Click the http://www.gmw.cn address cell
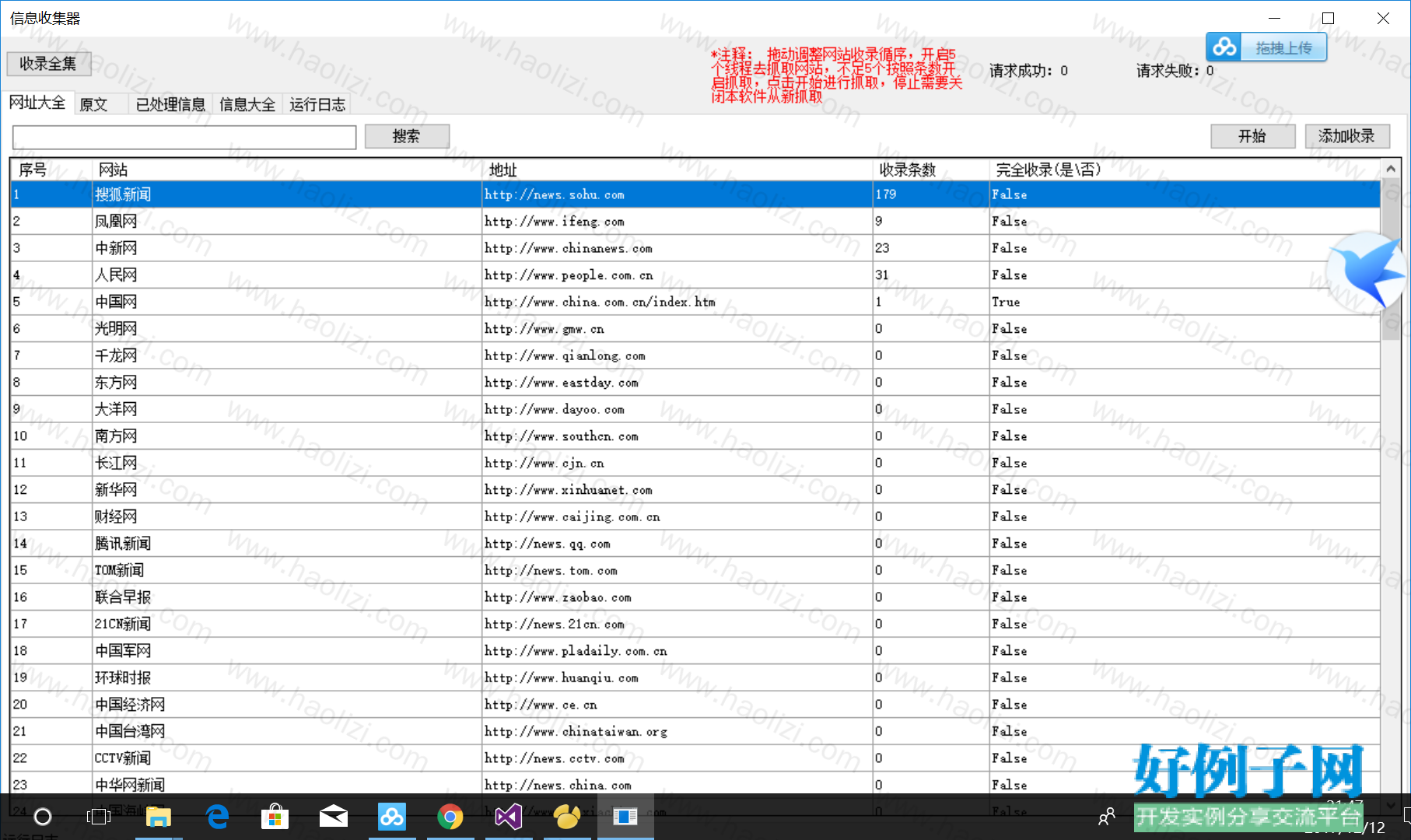Image resolution: width=1411 pixels, height=840 pixels. [677, 329]
